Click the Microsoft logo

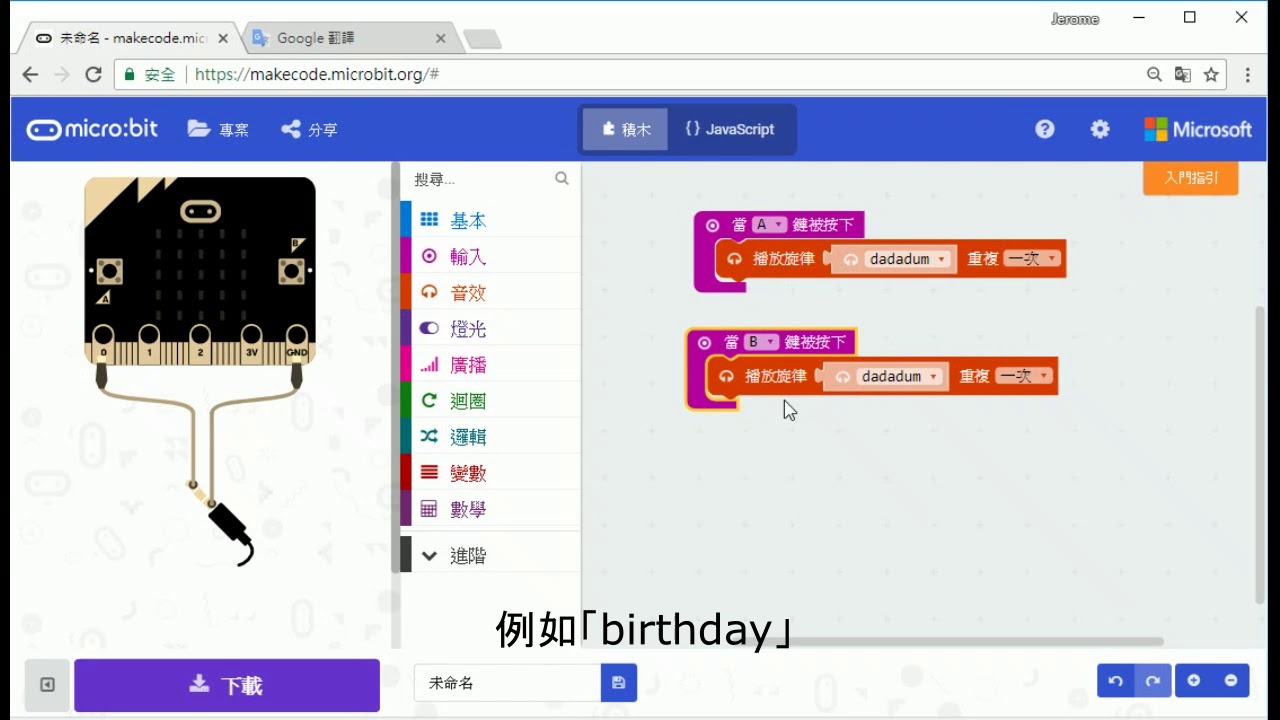tap(1198, 129)
